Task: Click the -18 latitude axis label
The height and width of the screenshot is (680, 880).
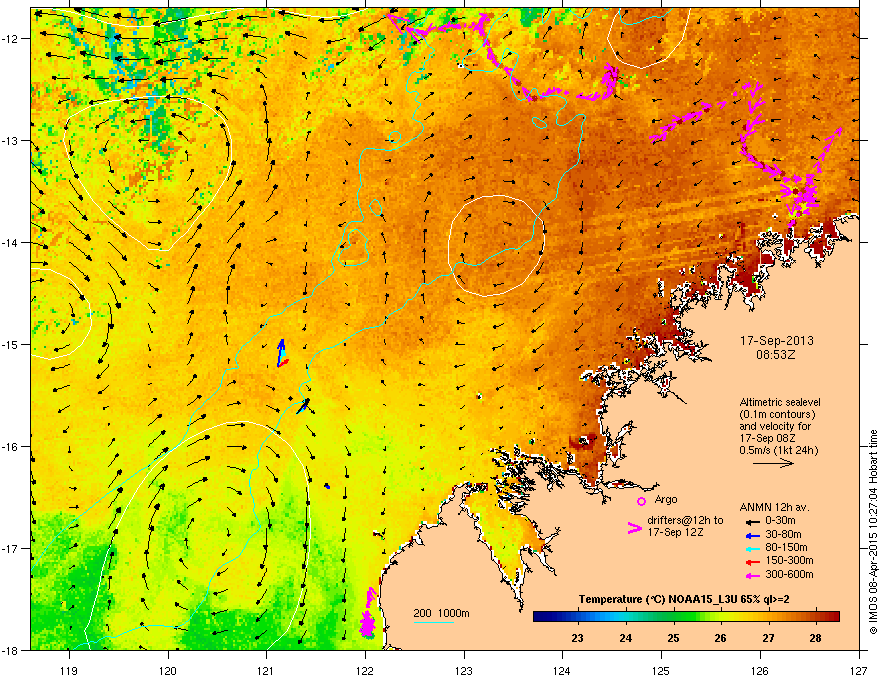Action: point(10,650)
